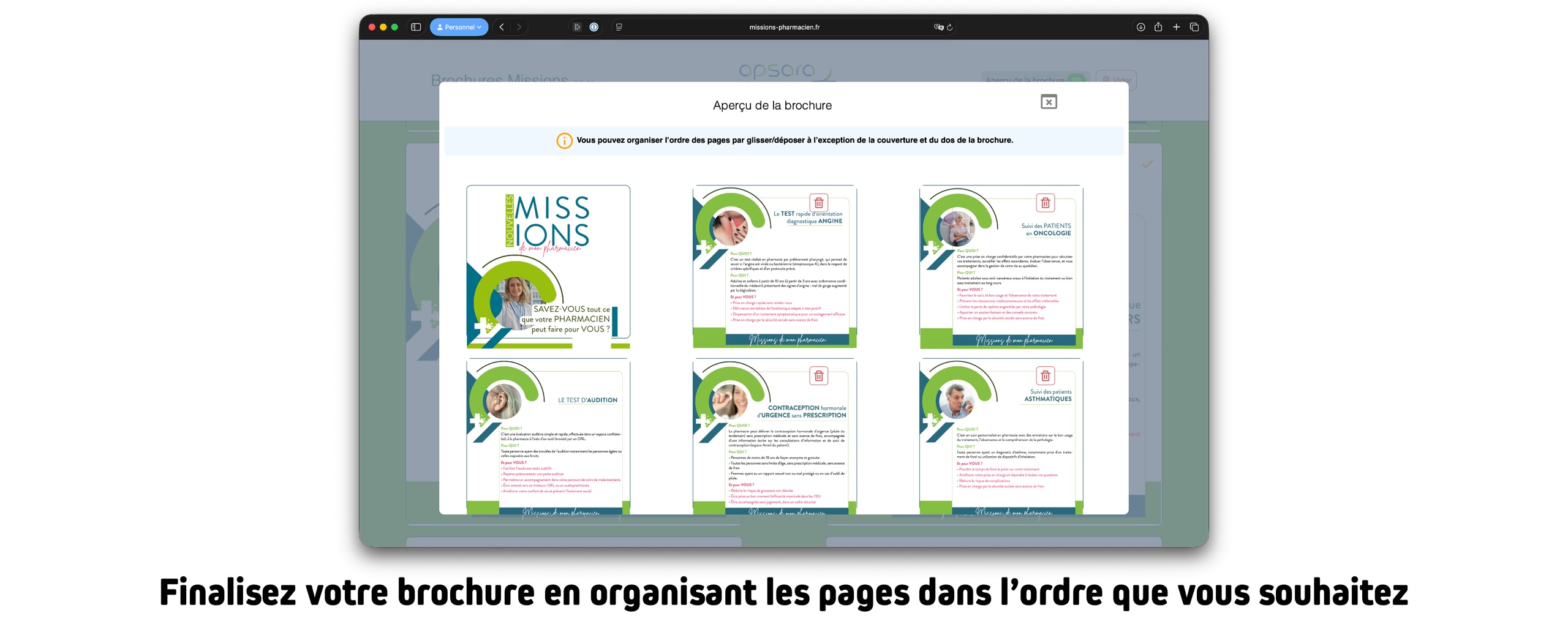
Task: Navigate back with the back arrow
Action: pyautogui.click(x=501, y=27)
